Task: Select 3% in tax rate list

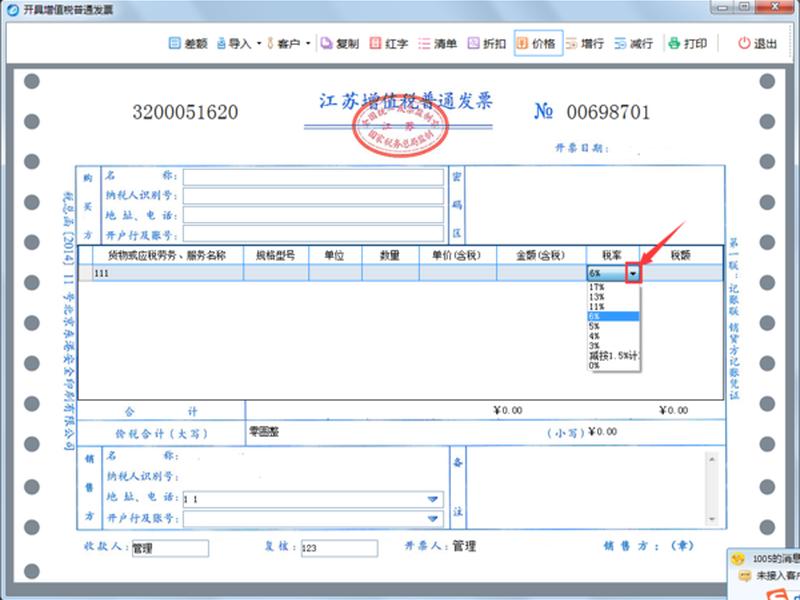Action: [613, 346]
